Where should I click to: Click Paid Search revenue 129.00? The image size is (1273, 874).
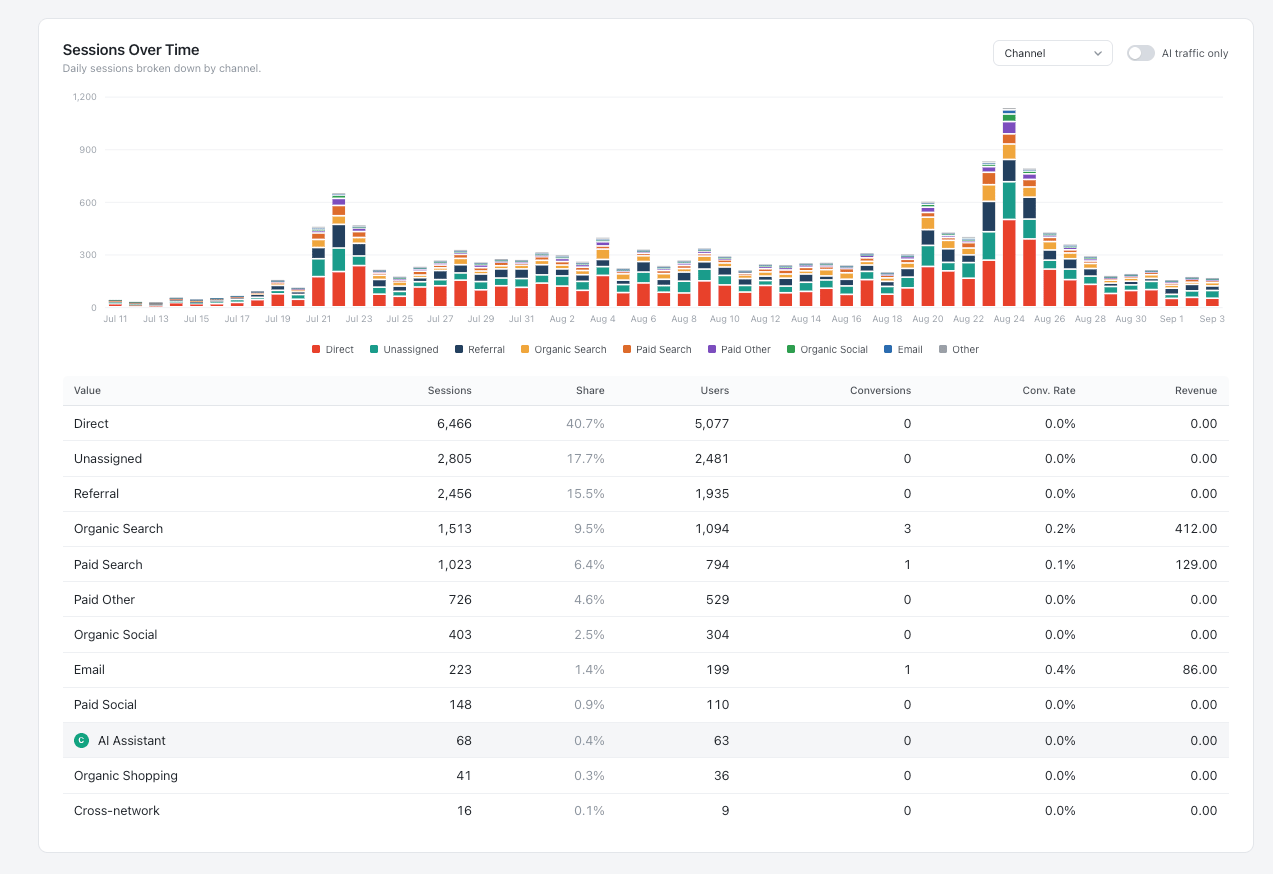click(x=1197, y=565)
